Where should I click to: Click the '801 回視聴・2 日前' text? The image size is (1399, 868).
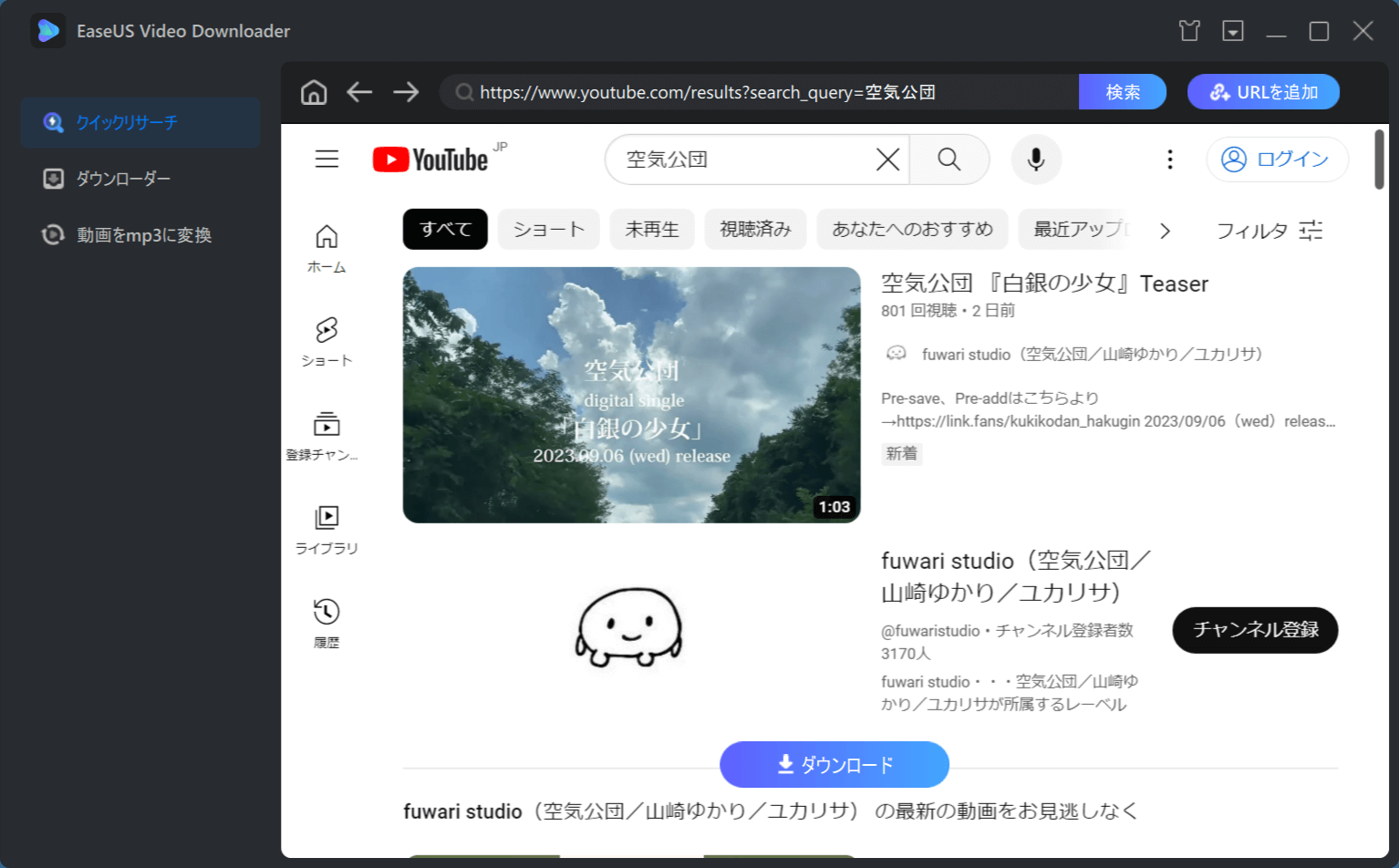coord(948,311)
